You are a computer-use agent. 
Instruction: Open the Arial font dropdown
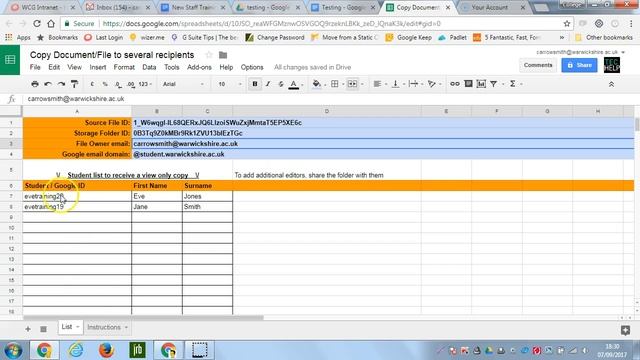[x=183, y=84]
